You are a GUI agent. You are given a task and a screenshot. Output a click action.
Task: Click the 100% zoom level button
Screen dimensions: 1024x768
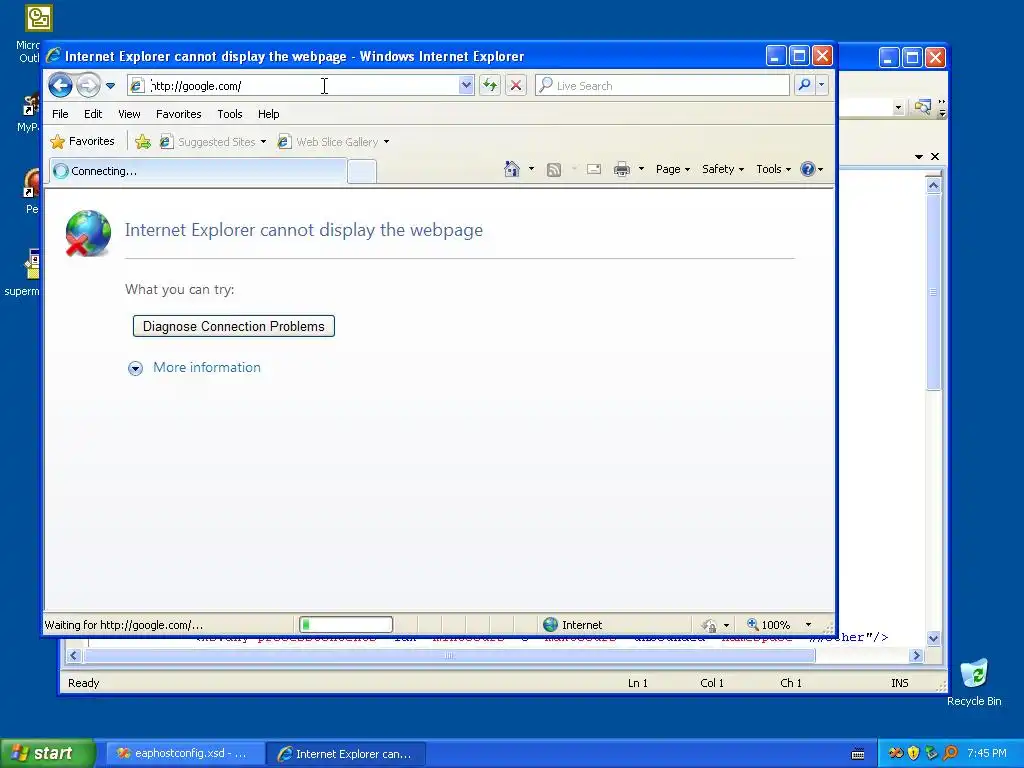[x=769, y=625]
